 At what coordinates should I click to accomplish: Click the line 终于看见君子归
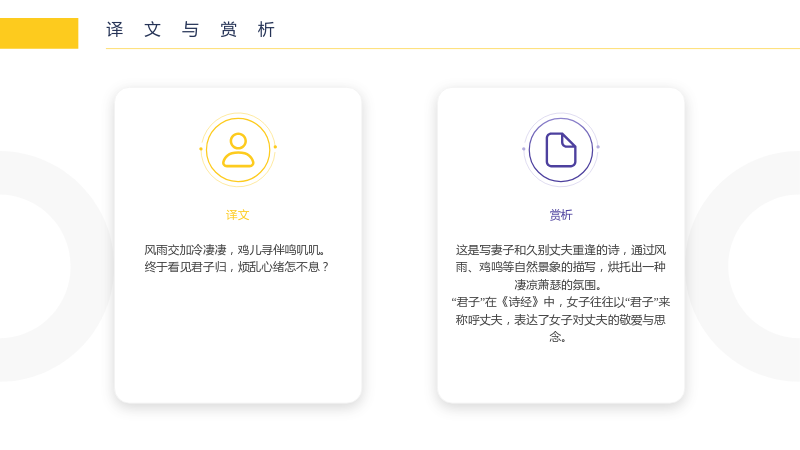(x=238, y=267)
